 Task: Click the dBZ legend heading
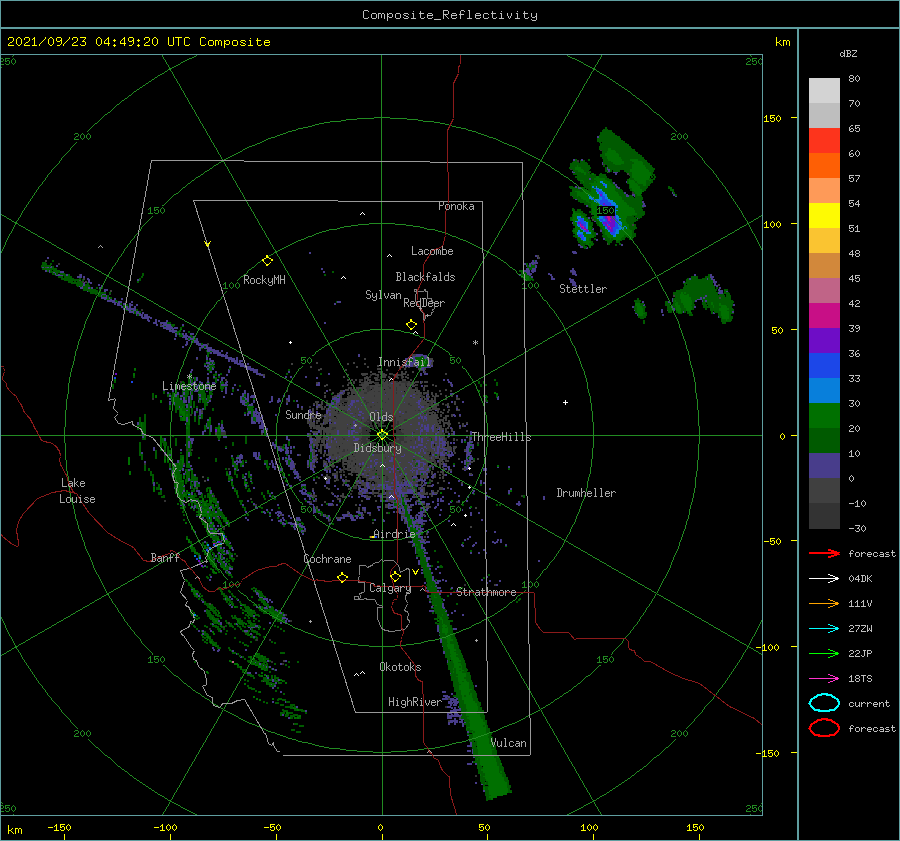click(848, 54)
